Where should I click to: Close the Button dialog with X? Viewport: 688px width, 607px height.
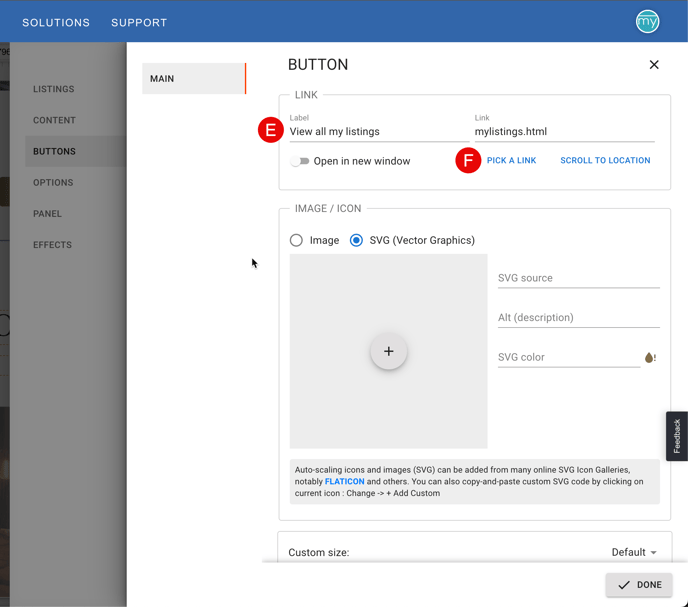[654, 65]
